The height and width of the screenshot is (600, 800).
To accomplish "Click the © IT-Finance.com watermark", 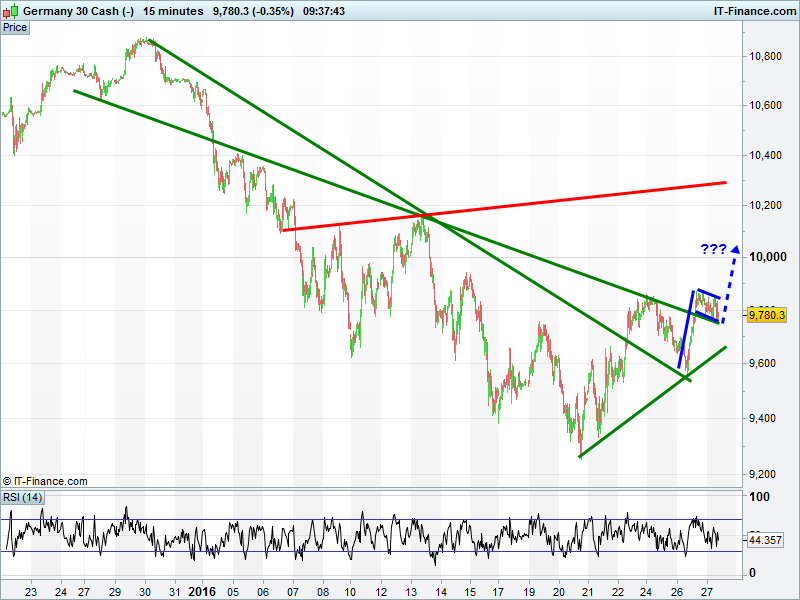I will 45,481.
